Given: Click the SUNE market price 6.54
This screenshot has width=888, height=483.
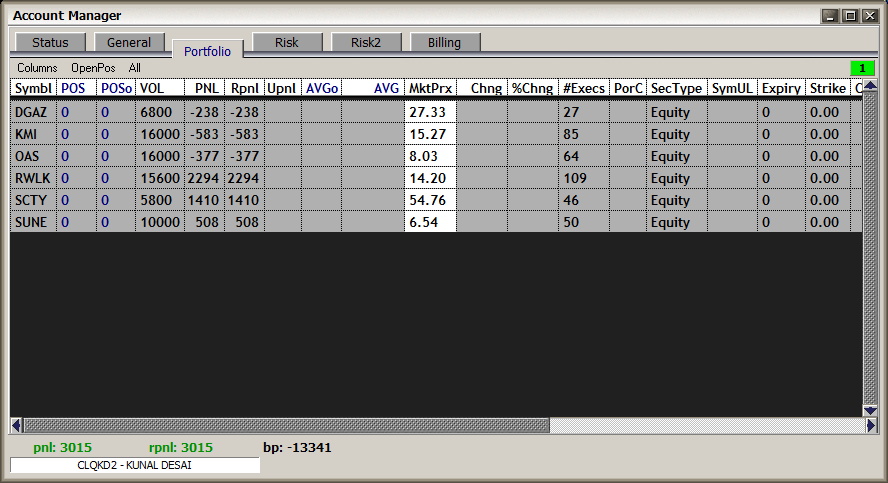Looking at the screenshot, I should [430, 222].
